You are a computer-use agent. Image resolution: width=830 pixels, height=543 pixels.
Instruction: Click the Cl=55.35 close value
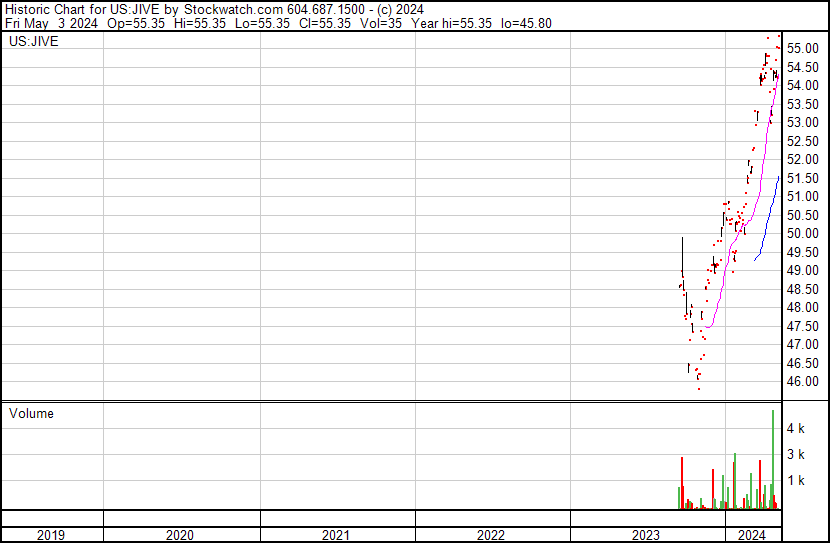click(x=325, y=23)
